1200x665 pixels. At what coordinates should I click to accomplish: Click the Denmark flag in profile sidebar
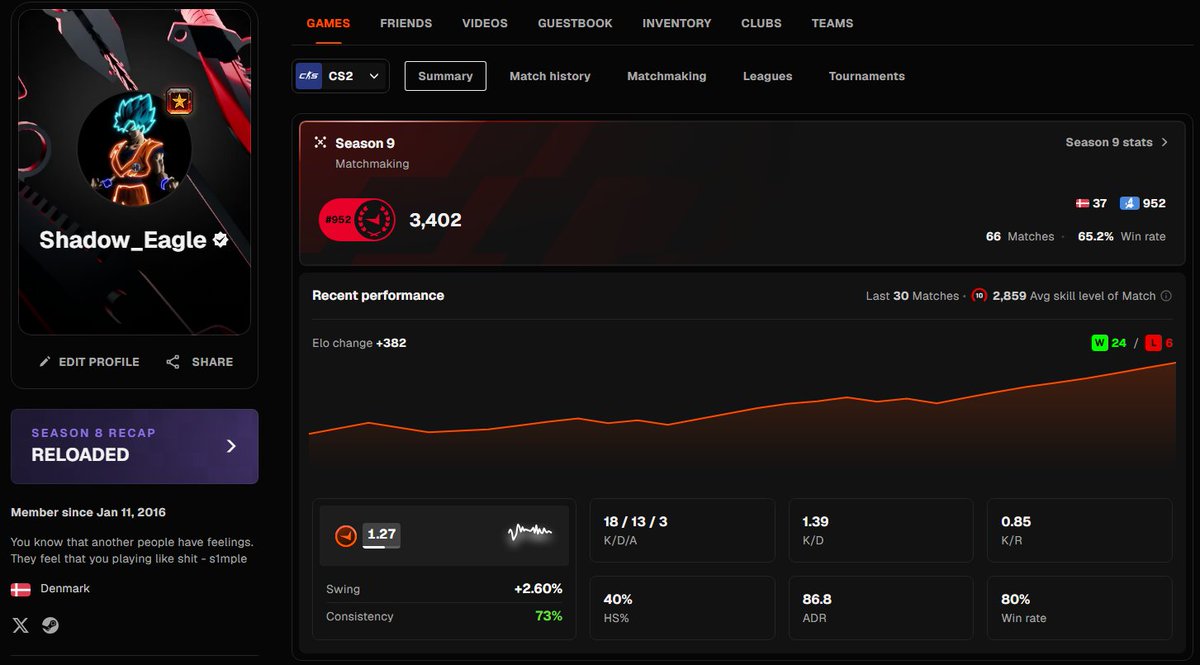(20, 589)
